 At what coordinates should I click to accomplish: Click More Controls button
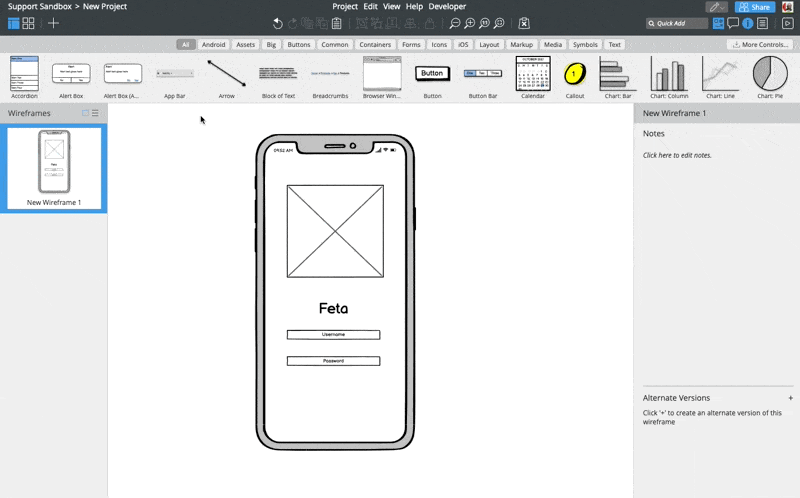point(760,44)
